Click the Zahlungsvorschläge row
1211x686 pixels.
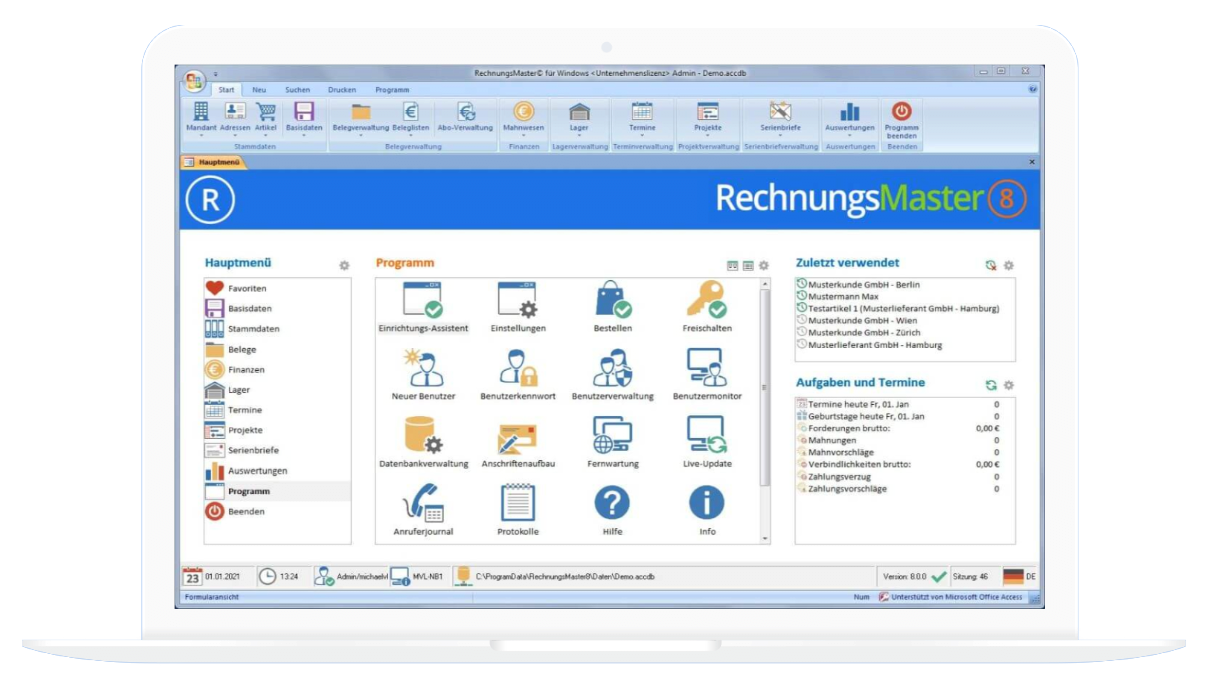tap(898, 489)
